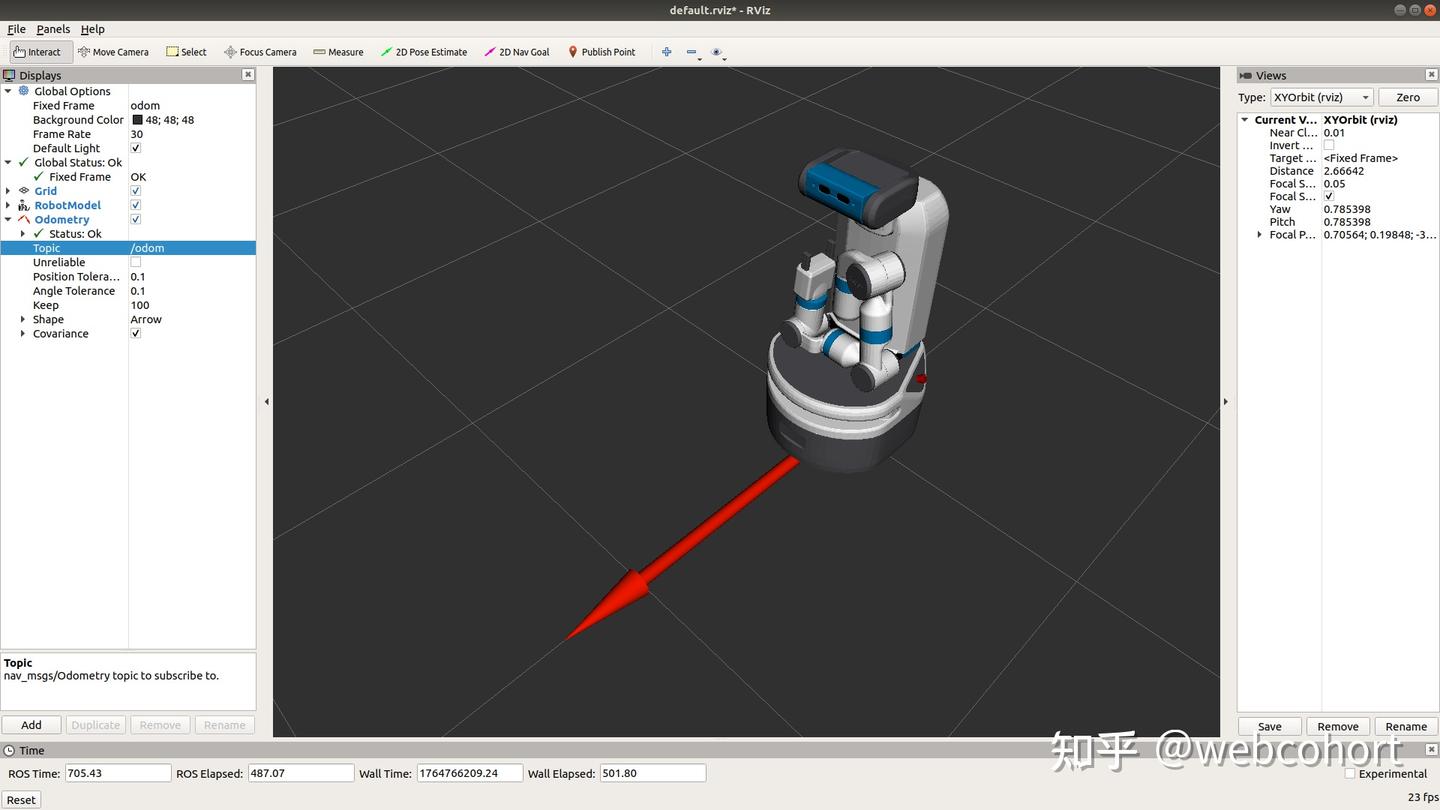This screenshot has height=810, width=1440.
Task: Close the Displays panel with its X
Action: pyautogui.click(x=248, y=75)
